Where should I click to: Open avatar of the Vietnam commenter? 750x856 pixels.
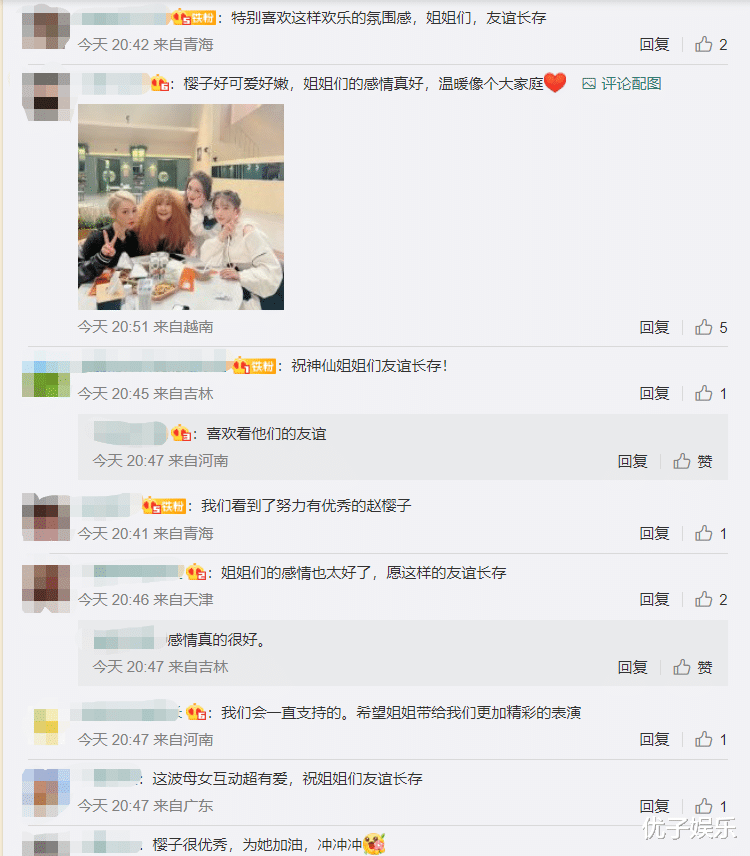(x=46, y=97)
